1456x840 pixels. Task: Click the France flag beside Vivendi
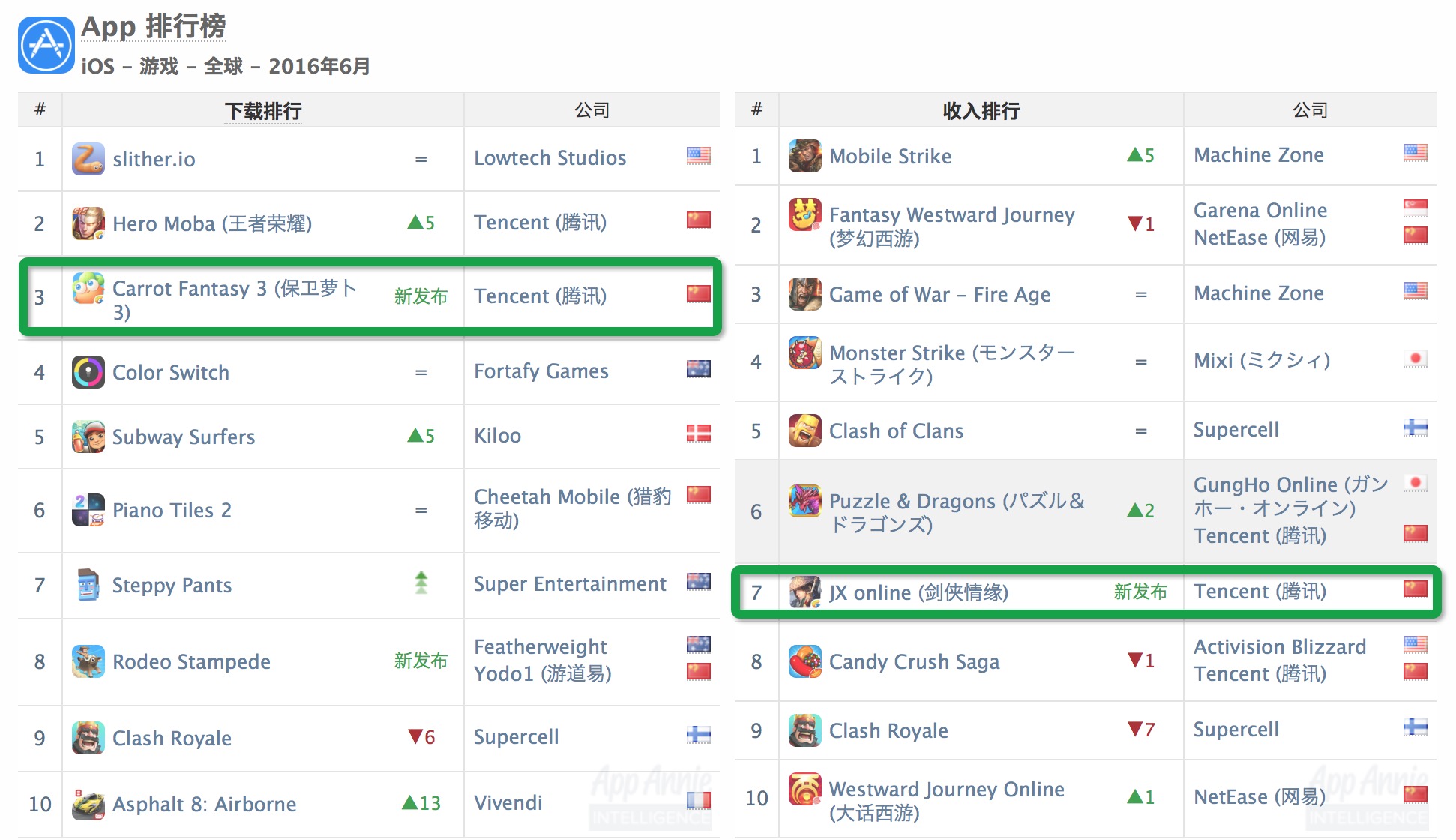pyautogui.click(x=698, y=801)
